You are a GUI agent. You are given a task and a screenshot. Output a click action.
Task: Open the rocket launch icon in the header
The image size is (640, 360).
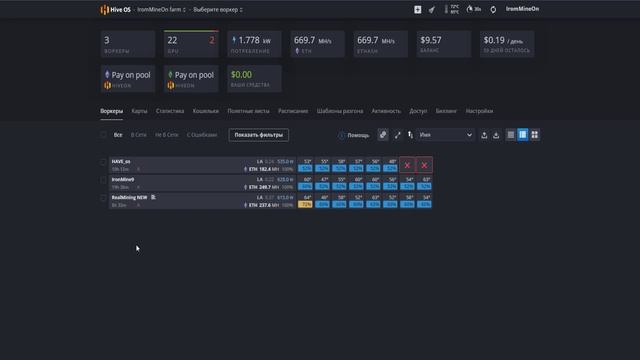[x=432, y=9]
